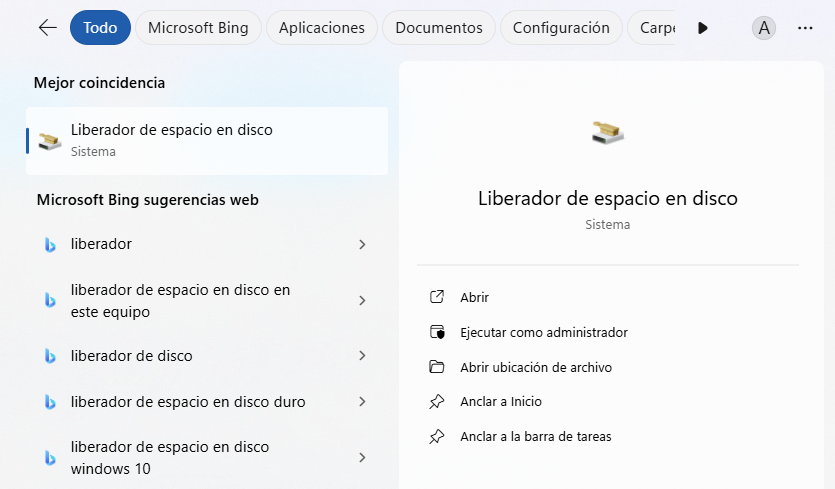Click the large disk cleanup icon in preview
Screen dimensions: 835x489
(608, 133)
